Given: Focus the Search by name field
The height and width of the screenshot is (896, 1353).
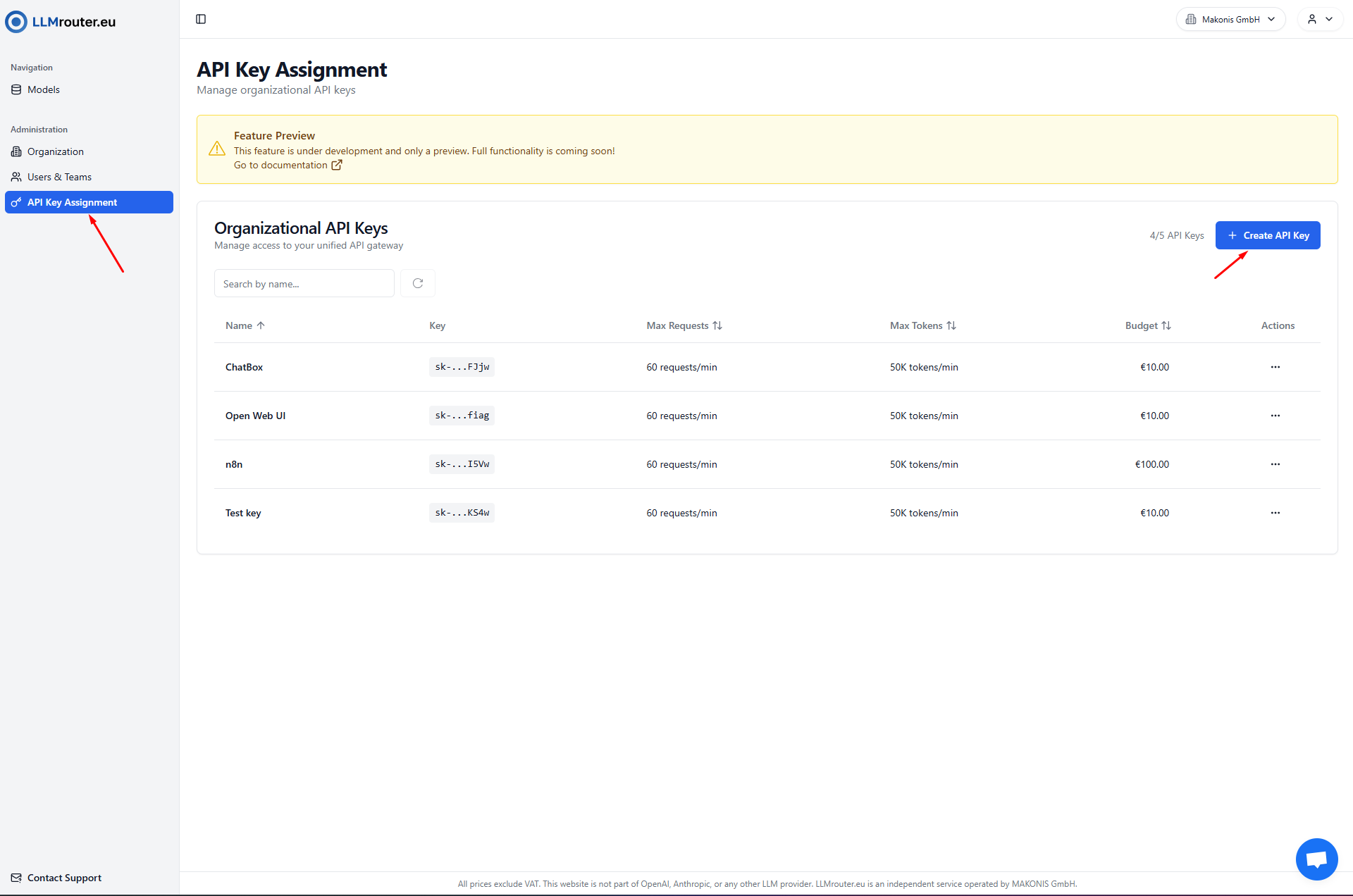Looking at the screenshot, I should (x=304, y=283).
